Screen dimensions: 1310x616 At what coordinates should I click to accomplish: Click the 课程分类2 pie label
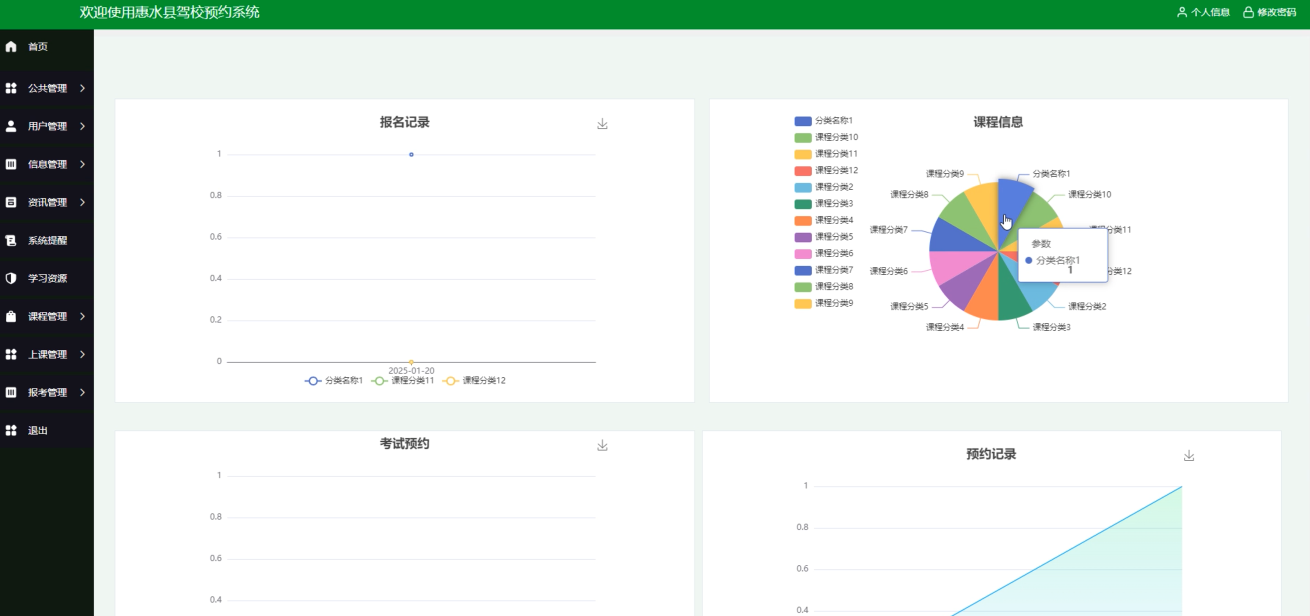1087,306
